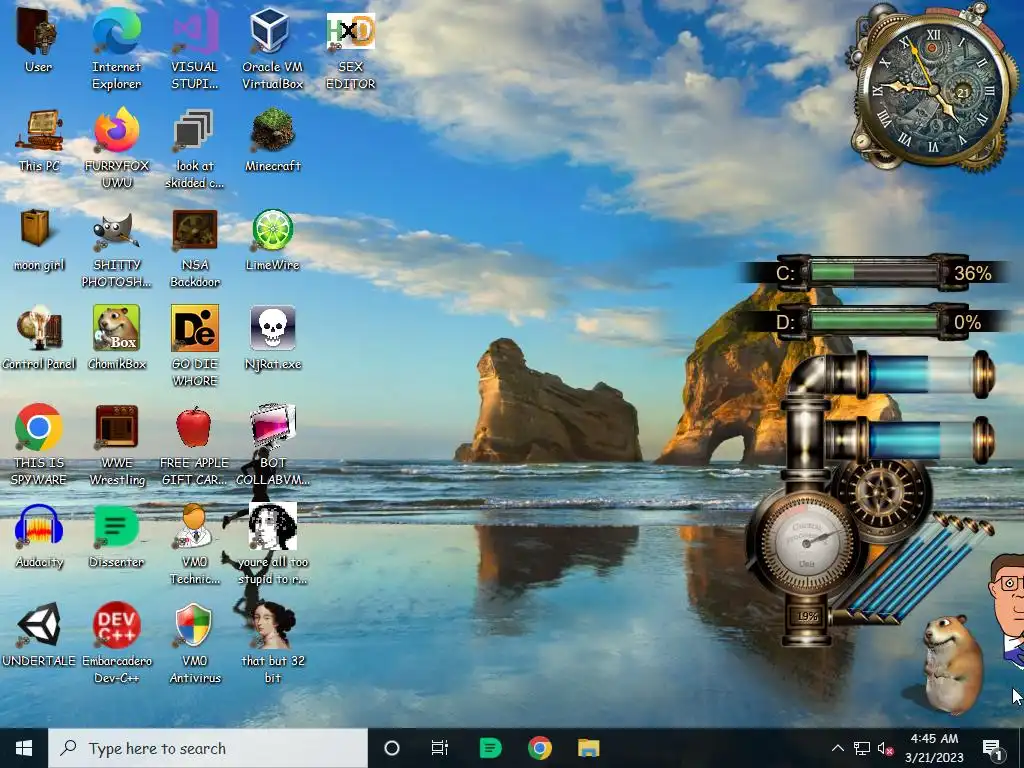Open Cortana from the taskbar circle
The image size is (1024, 768).
(x=392, y=748)
